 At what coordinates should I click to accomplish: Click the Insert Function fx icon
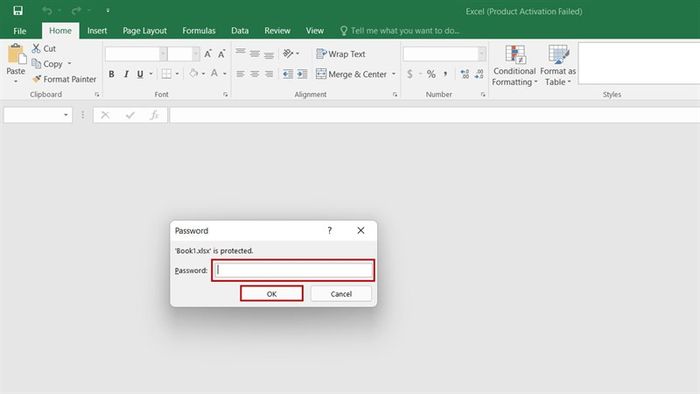[x=154, y=115]
